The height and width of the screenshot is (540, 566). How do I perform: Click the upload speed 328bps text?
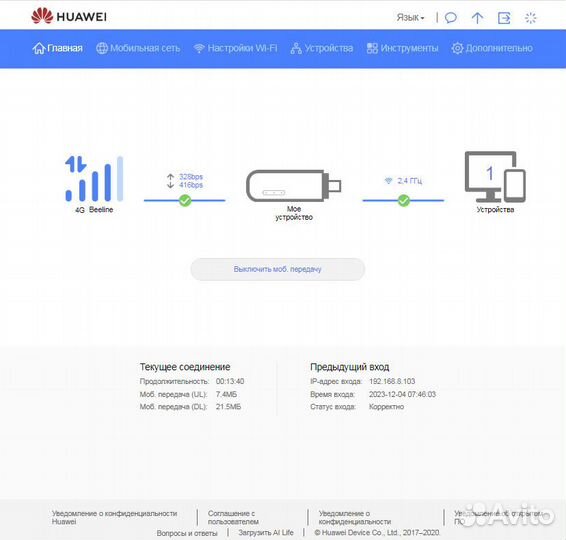[191, 177]
